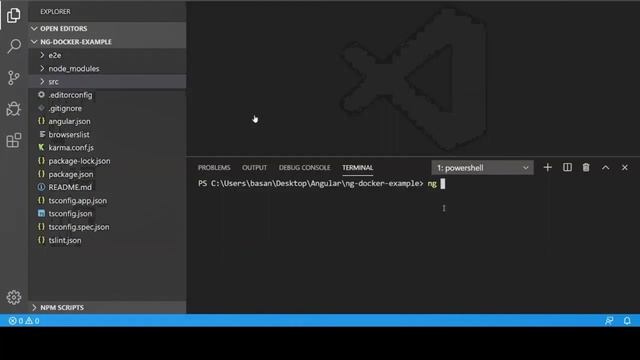The height and width of the screenshot is (360, 640).
Task: Click the Explorer panel title
Action: coord(55,11)
